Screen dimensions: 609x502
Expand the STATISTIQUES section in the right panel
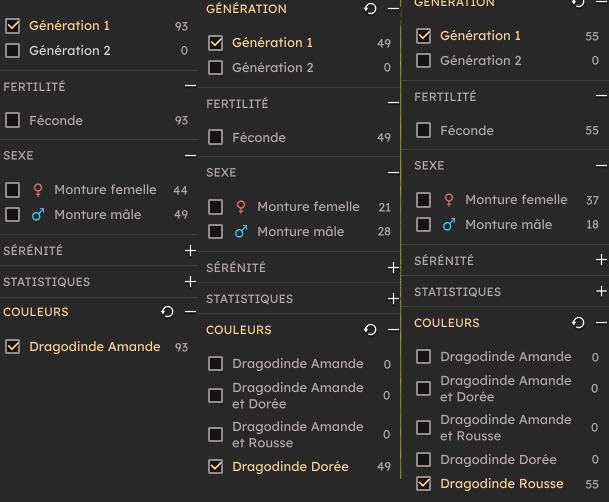[601, 291]
